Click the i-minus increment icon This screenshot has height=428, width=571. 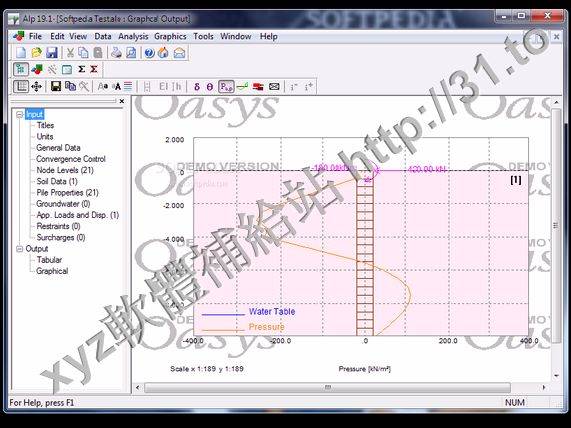point(294,87)
